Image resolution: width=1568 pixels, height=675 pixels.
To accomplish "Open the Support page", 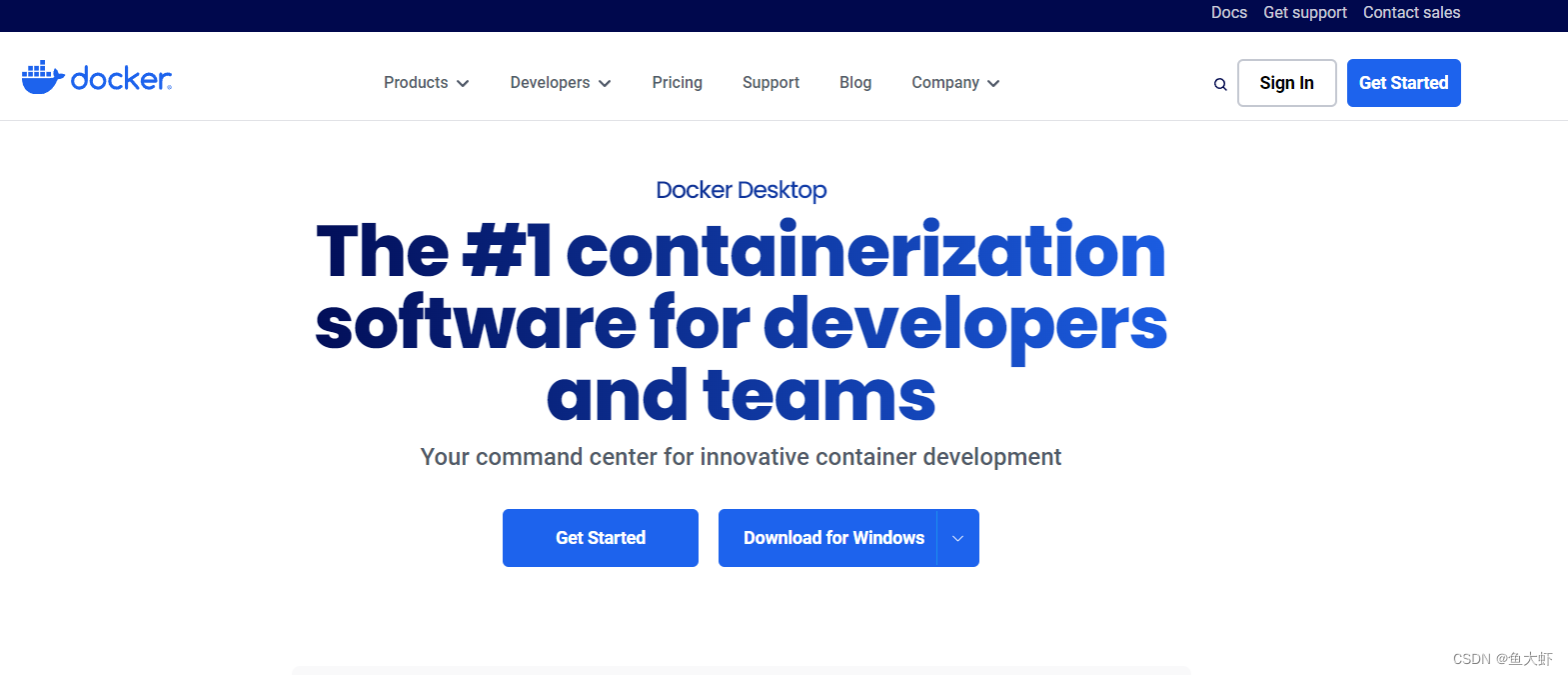I will point(771,83).
